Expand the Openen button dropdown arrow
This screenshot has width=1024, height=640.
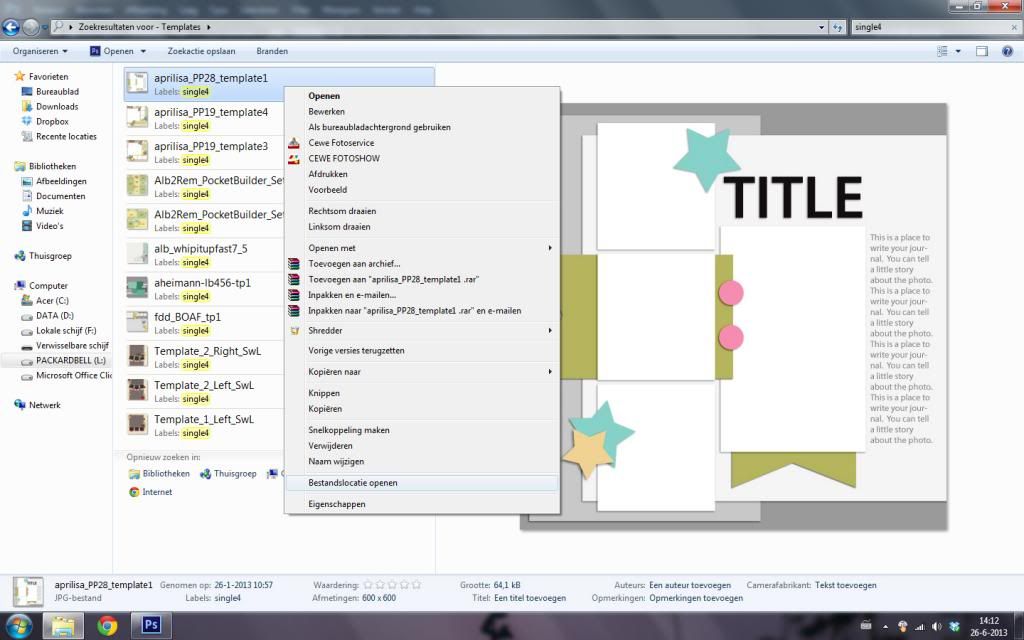[143, 51]
